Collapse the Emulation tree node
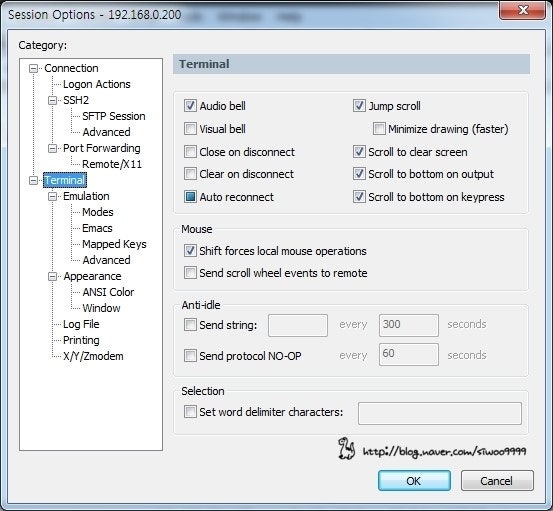The height and width of the screenshot is (511, 553). 52,196
